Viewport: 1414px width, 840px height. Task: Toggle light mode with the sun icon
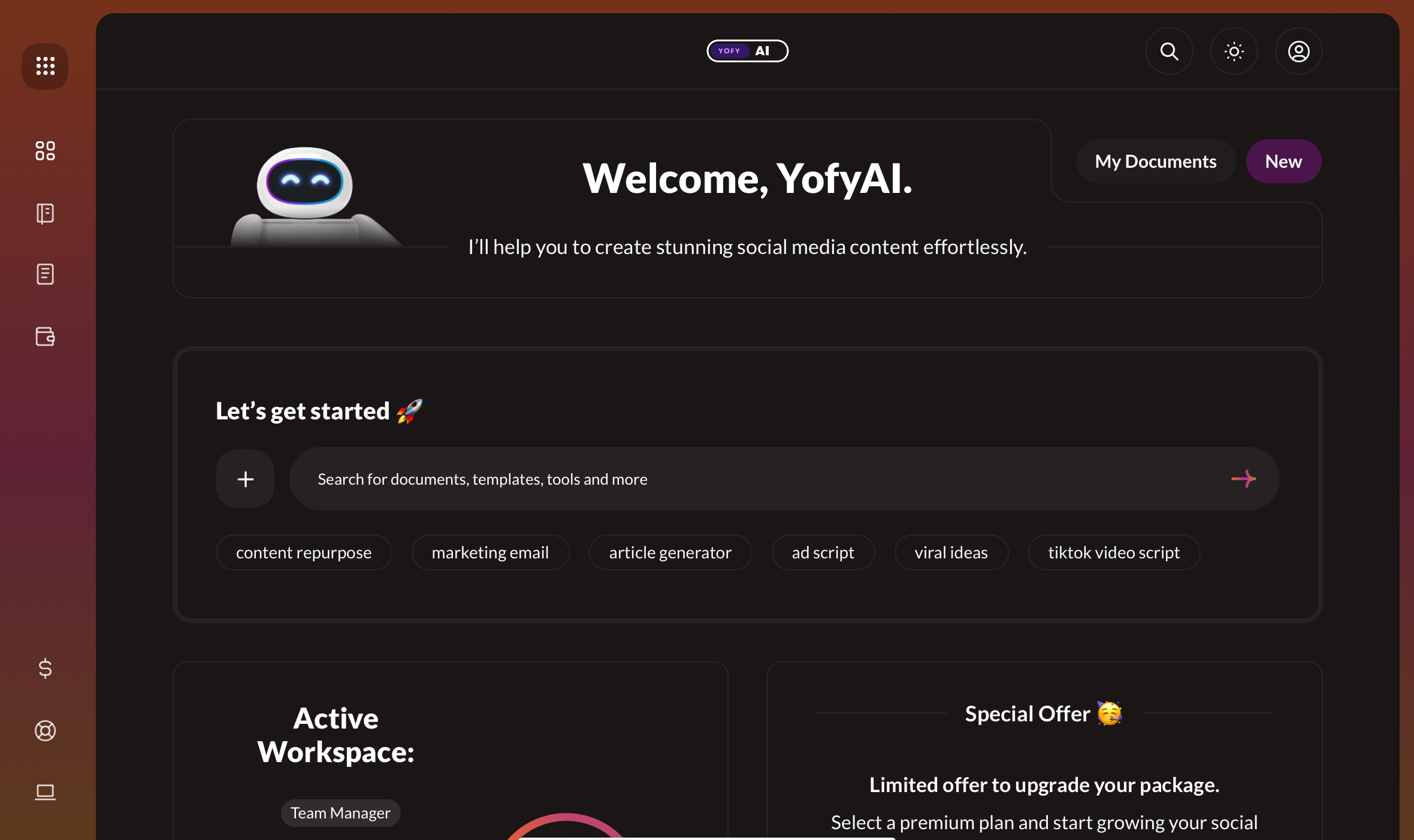click(x=1234, y=52)
